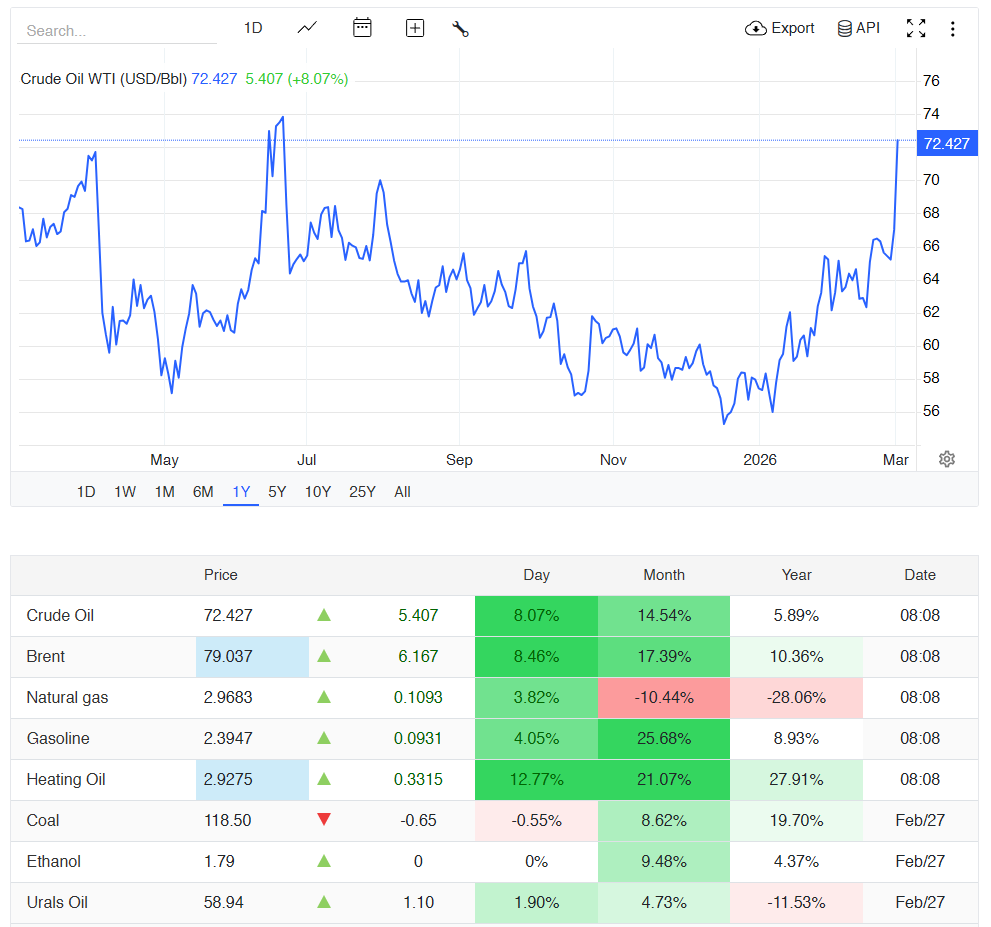Open the three-dot more options menu
991x927 pixels.
(x=952, y=28)
